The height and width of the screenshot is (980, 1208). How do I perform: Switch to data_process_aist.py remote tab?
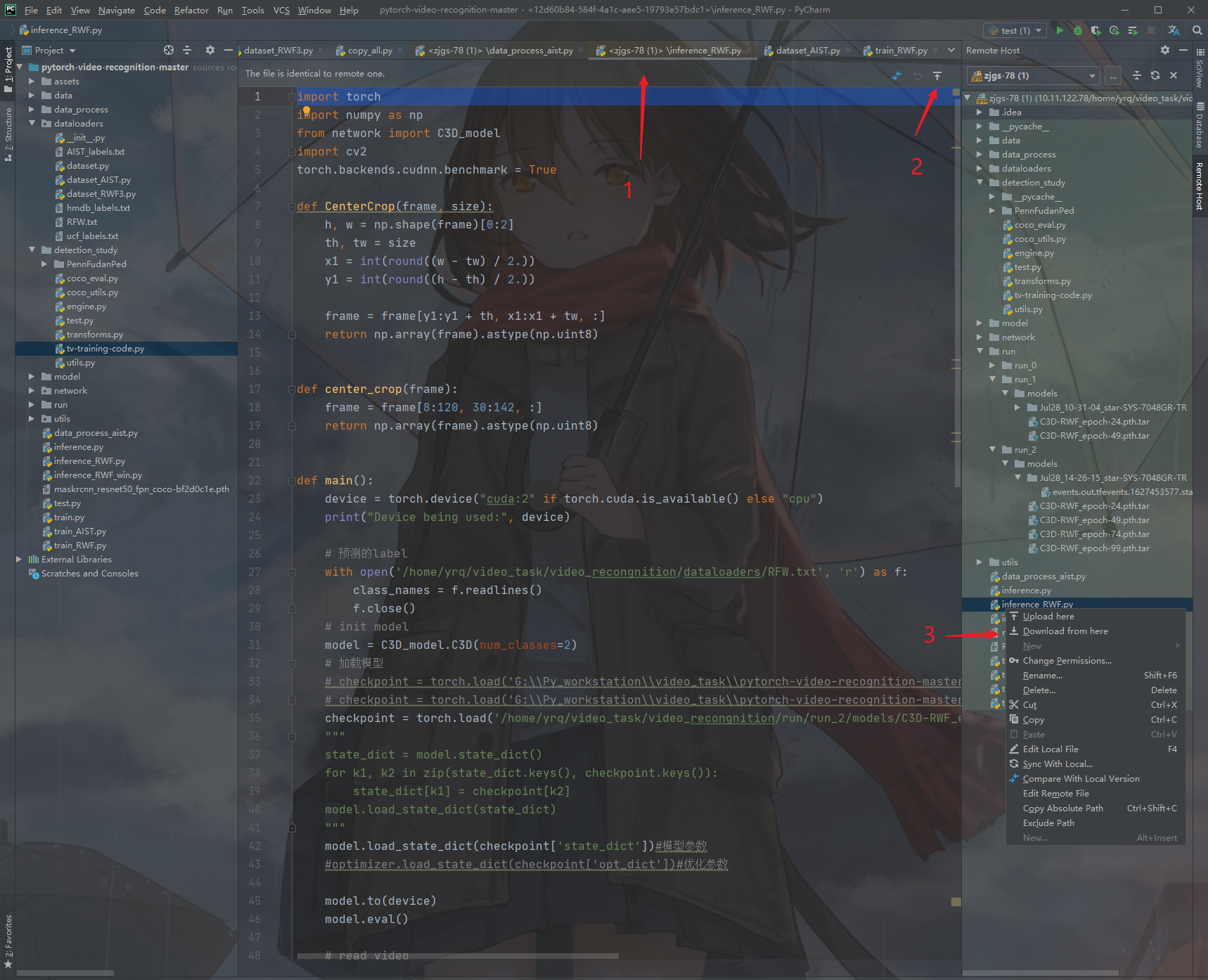tap(499, 50)
